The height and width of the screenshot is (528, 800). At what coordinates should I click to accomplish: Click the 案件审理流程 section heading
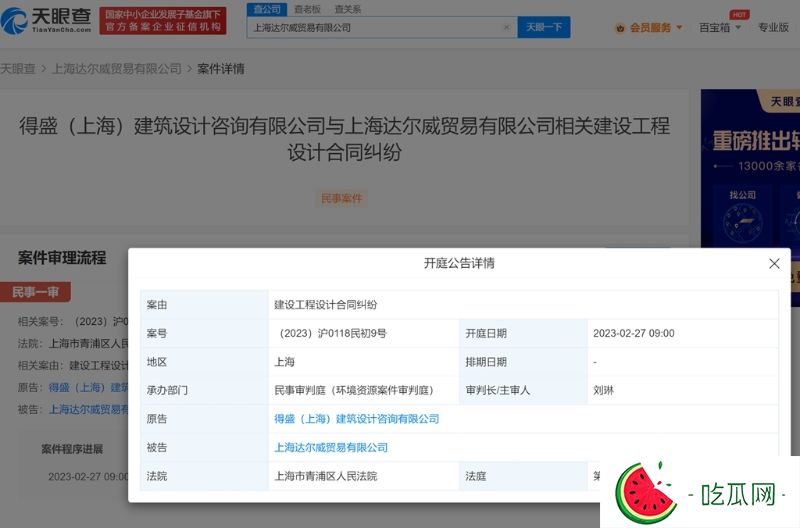point(62,258)
